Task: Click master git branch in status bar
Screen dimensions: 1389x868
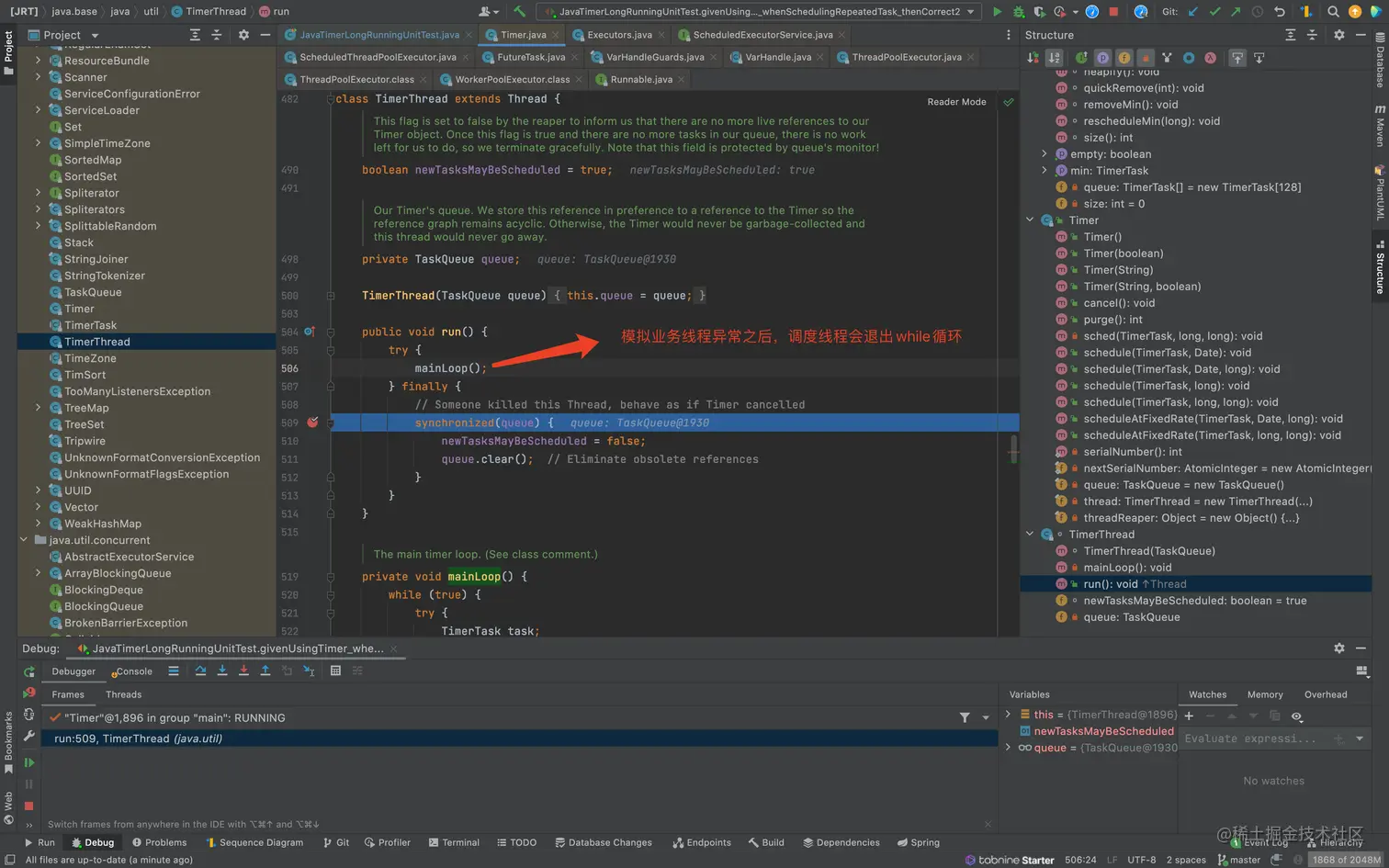Action: [x=1238, y=860]
